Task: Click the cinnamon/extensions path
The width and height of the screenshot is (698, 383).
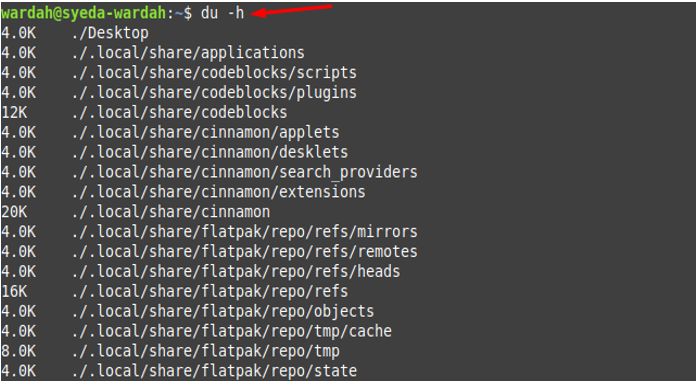Action: tap(218, 192)
